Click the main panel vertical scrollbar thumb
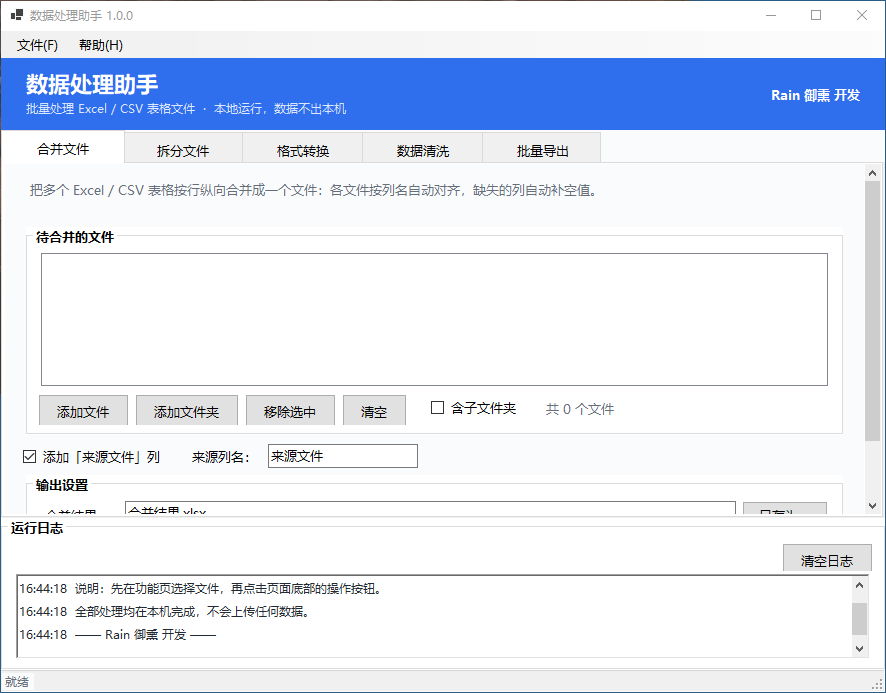The image size is (886, 693). point(872,311)
